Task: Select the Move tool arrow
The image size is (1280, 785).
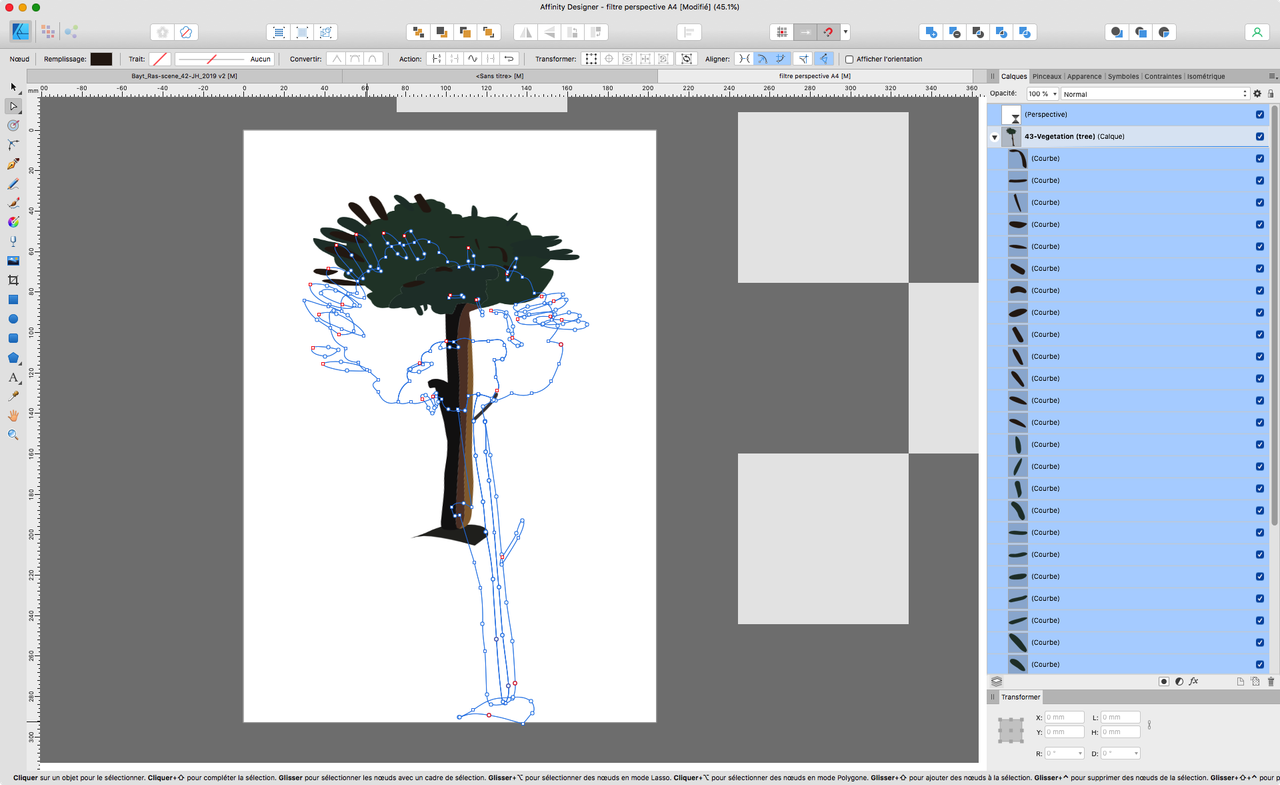Action: click(13, 87)
